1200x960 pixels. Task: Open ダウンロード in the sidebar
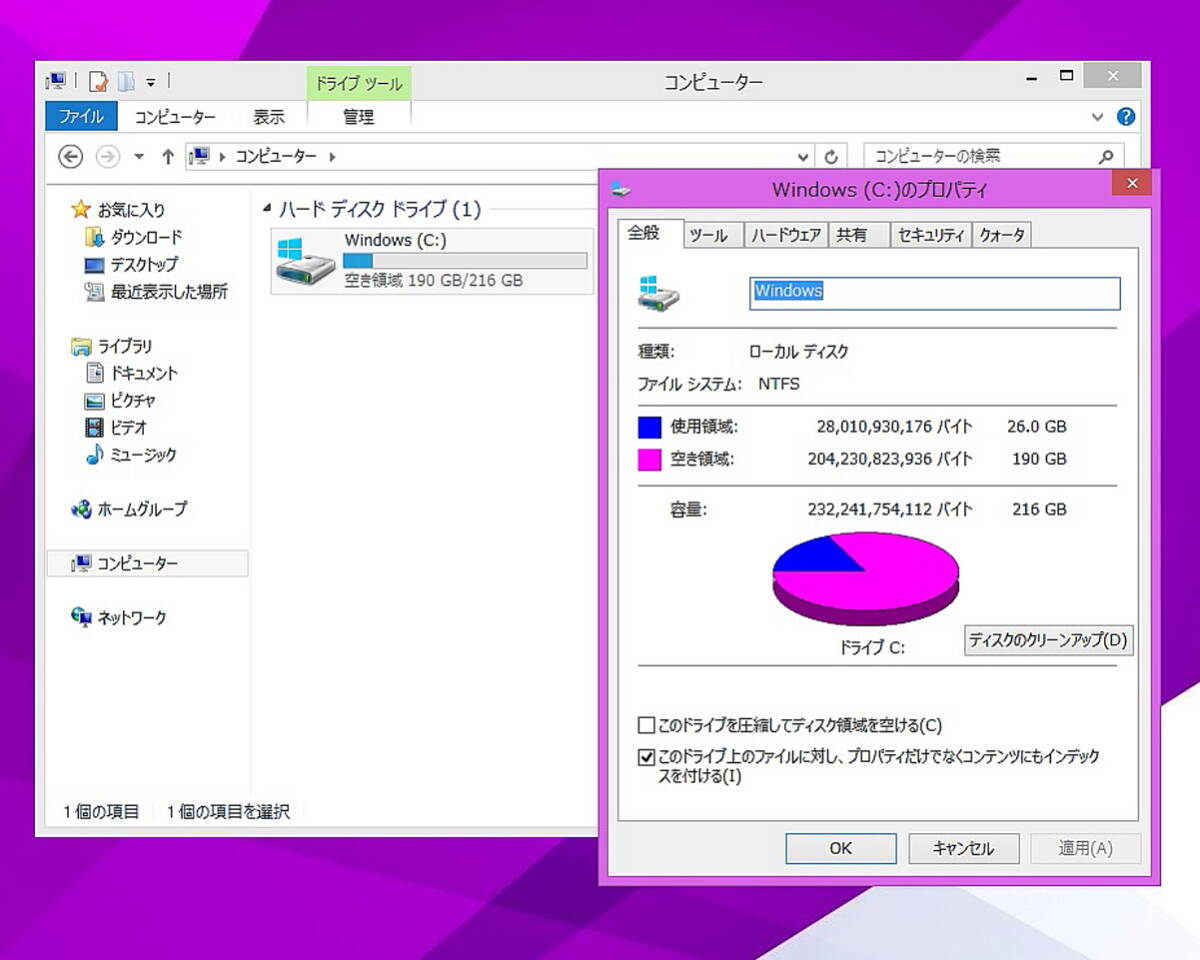coord(145,238)
